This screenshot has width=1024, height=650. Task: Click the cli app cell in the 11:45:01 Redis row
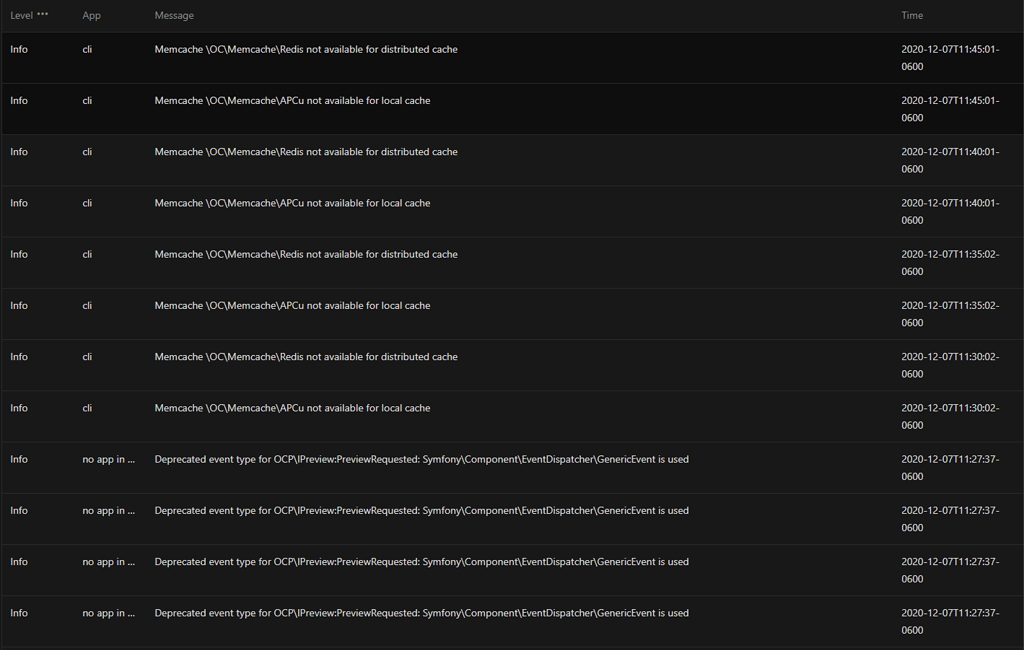click(87, 49)
